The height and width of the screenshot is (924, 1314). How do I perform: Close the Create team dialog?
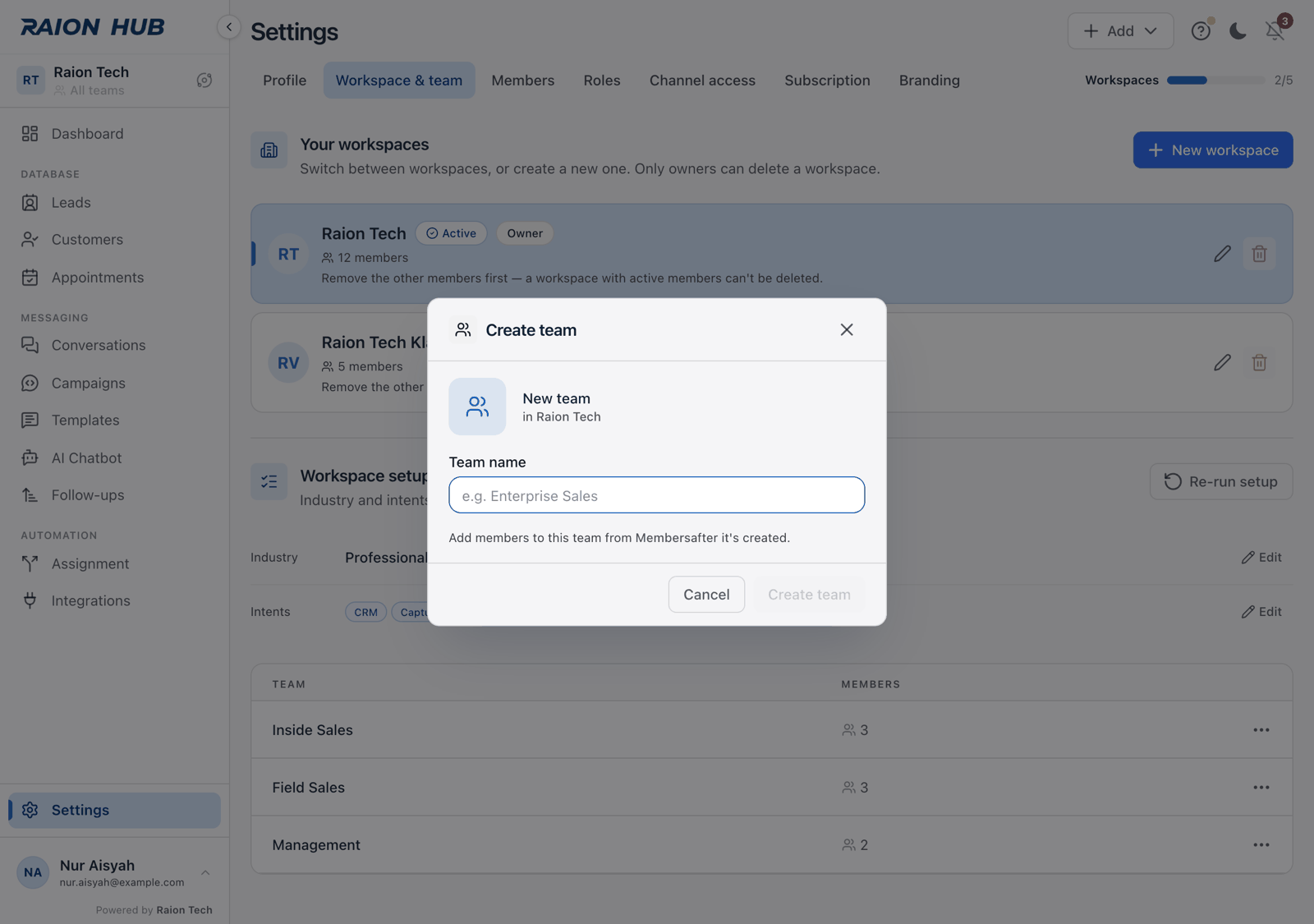[x=847, y=329]
